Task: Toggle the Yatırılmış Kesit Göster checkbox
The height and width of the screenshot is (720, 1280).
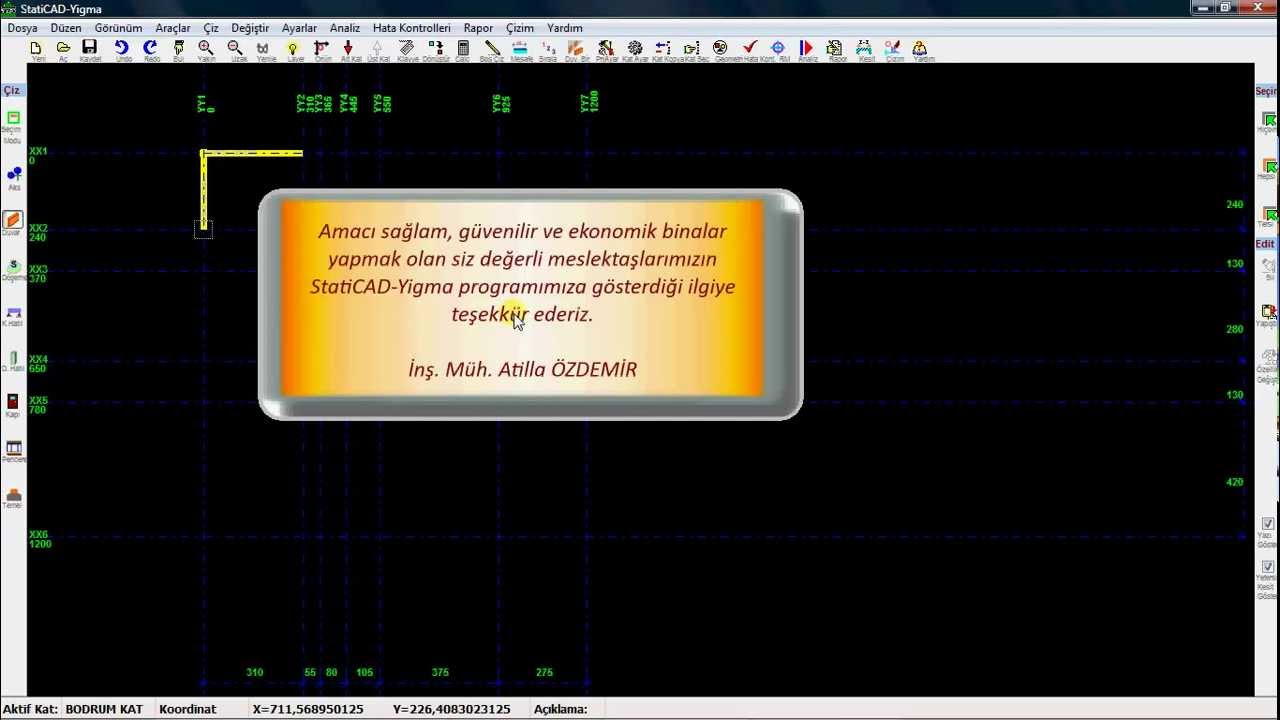Action: [x=1268, y=567]
